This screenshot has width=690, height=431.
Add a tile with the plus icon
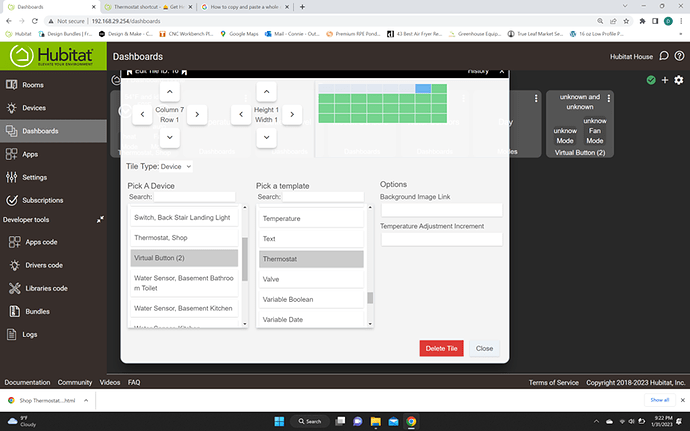[x=665, y=80]
